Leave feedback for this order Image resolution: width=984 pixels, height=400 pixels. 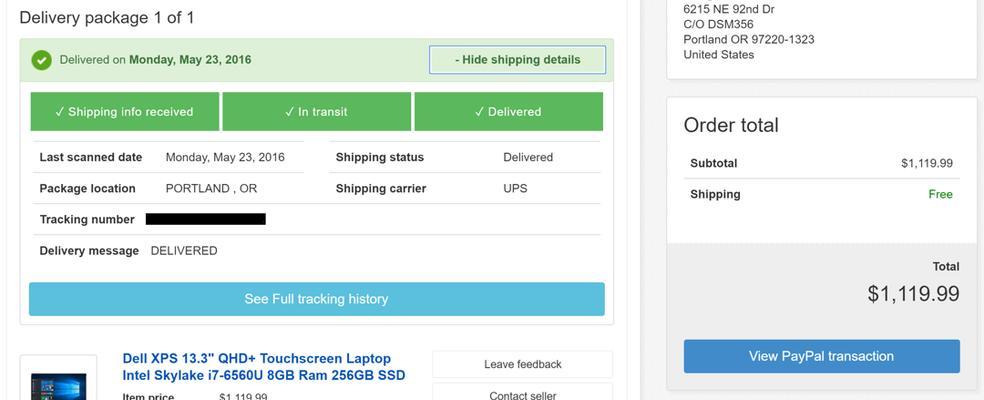523,364
